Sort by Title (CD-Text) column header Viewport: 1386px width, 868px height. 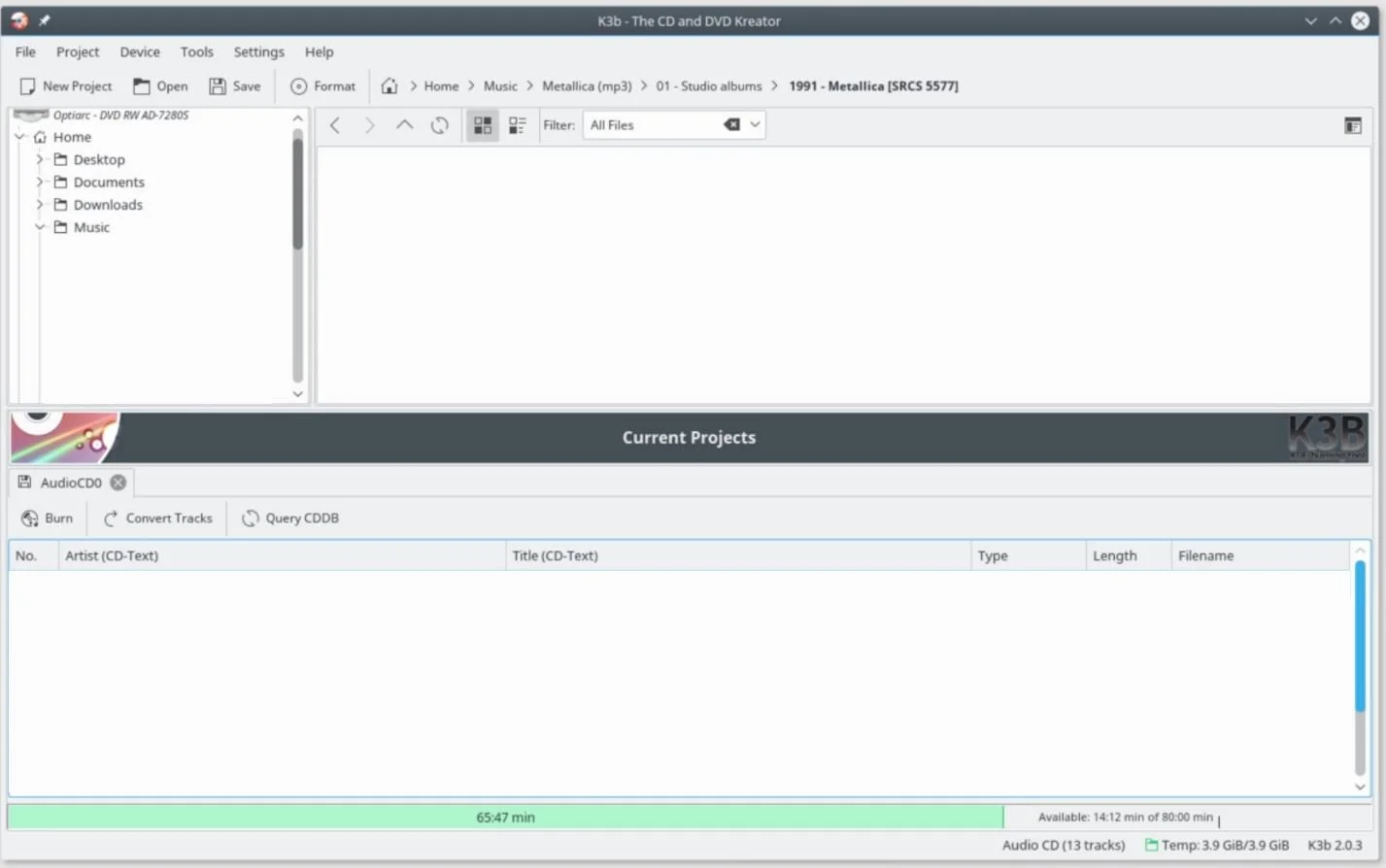tap(738, 555)
